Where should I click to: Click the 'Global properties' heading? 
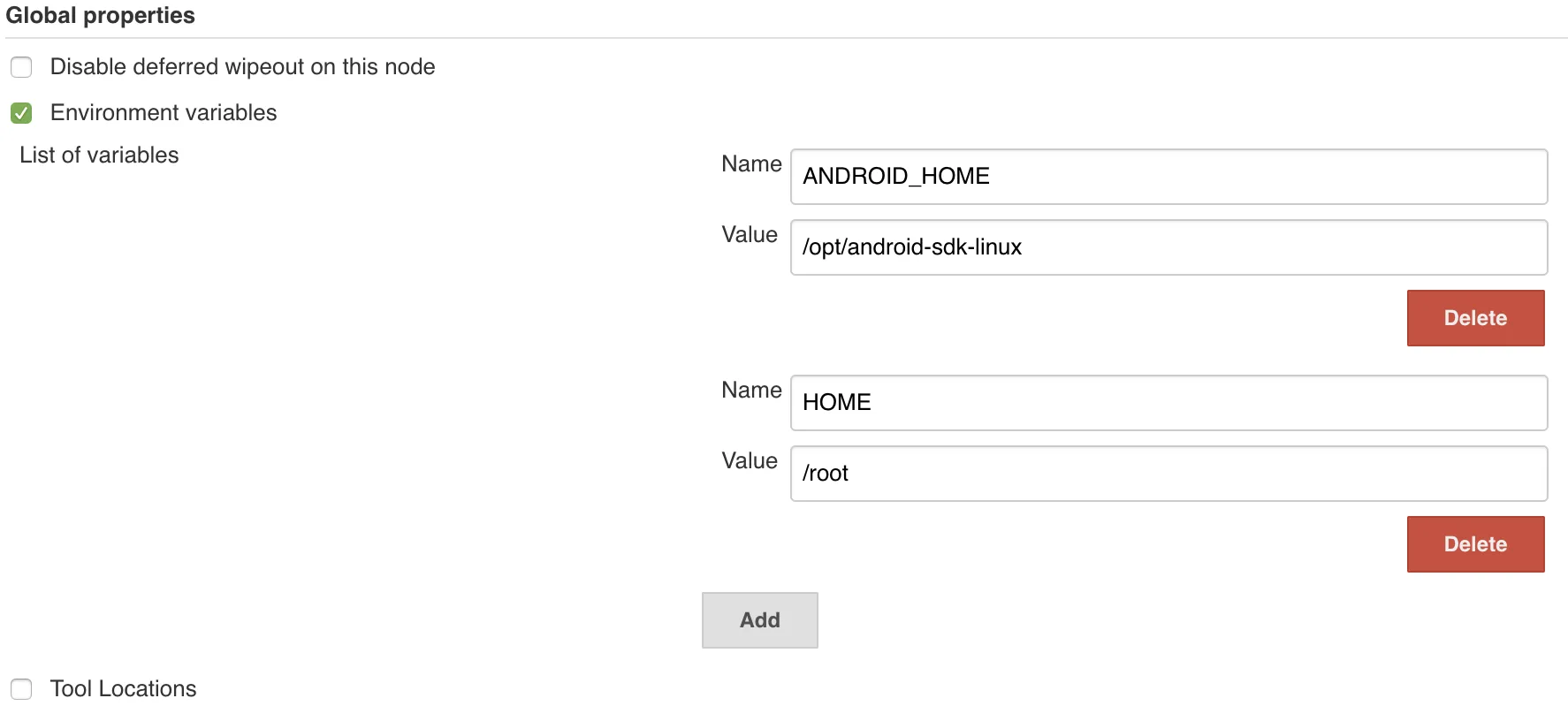click(x=100, y=16)
